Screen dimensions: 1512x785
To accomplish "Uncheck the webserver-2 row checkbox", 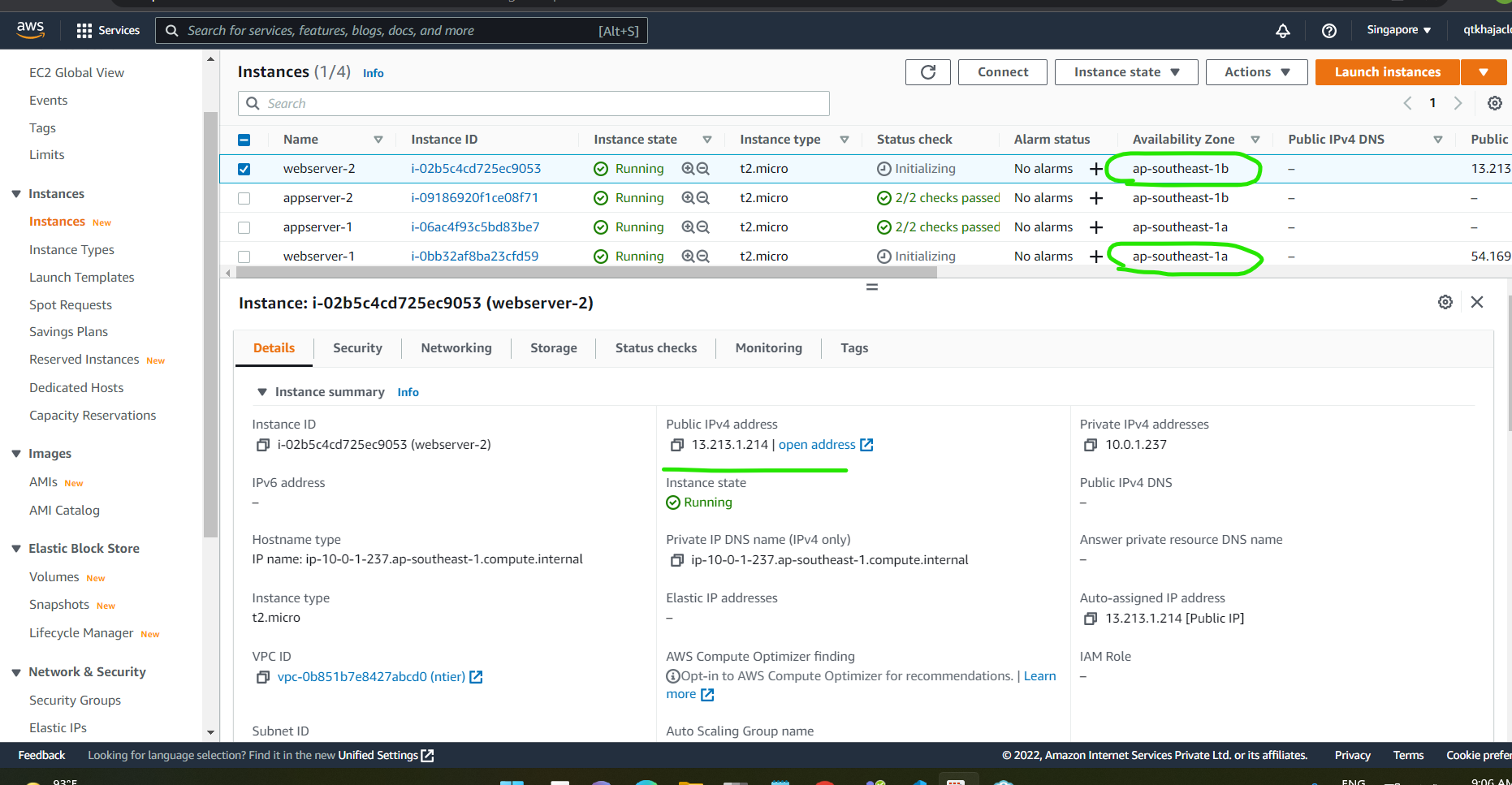I will coord(244,169).
